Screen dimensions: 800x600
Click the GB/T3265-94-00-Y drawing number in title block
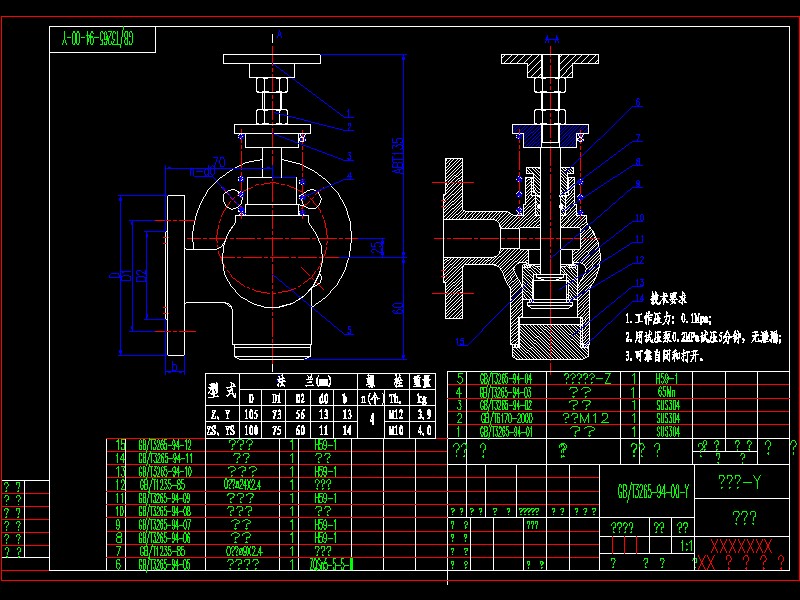tap(653, 490)
